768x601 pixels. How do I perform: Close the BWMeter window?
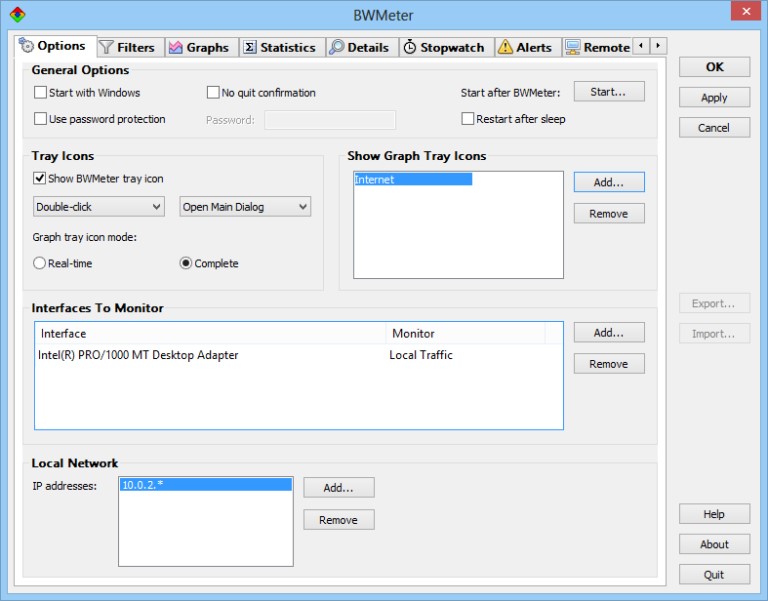pyautogui.click(x=746, y=11)
